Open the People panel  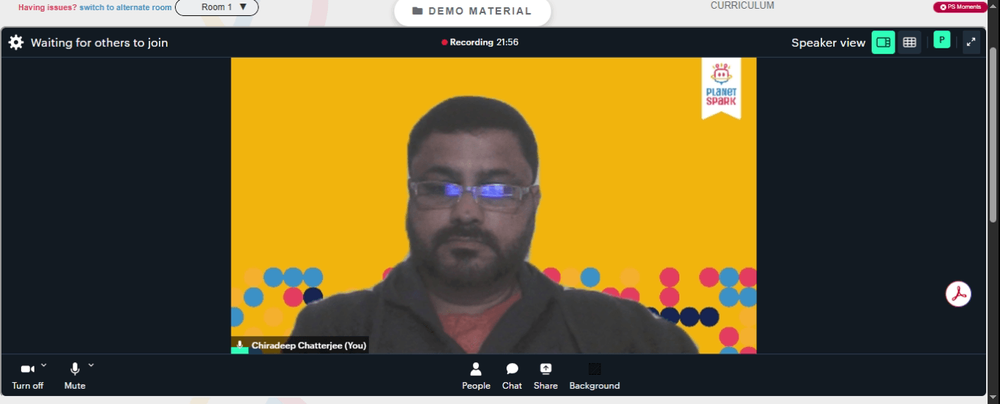[x=476, y=377]
